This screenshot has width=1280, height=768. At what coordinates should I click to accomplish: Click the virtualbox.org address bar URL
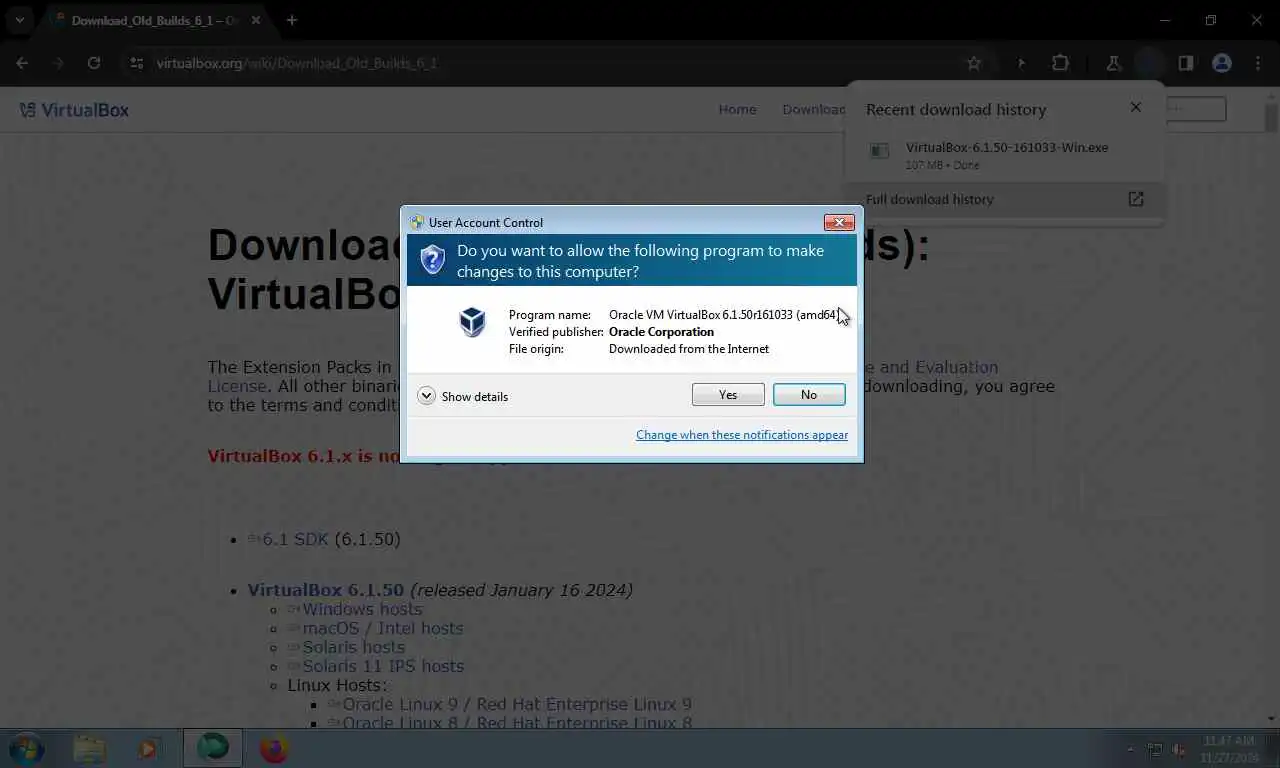(x=297, y=63)
